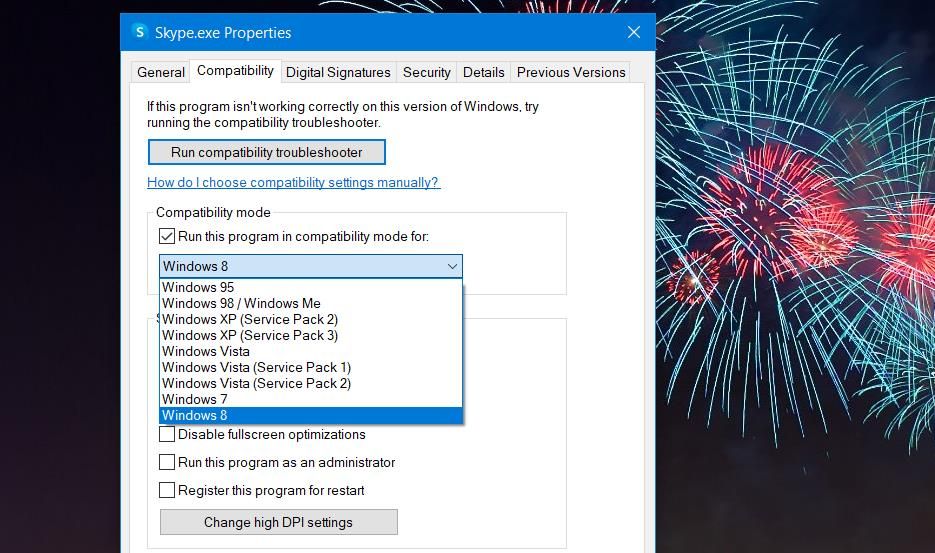Open the Details tab

(x=484, y=72)
